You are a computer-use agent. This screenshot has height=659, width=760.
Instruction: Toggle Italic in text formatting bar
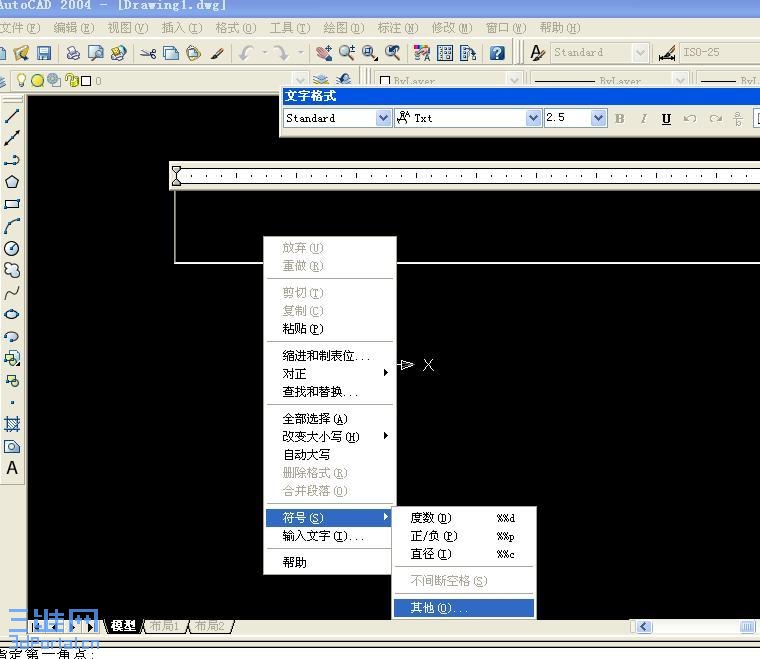click(x=643, y=119)
